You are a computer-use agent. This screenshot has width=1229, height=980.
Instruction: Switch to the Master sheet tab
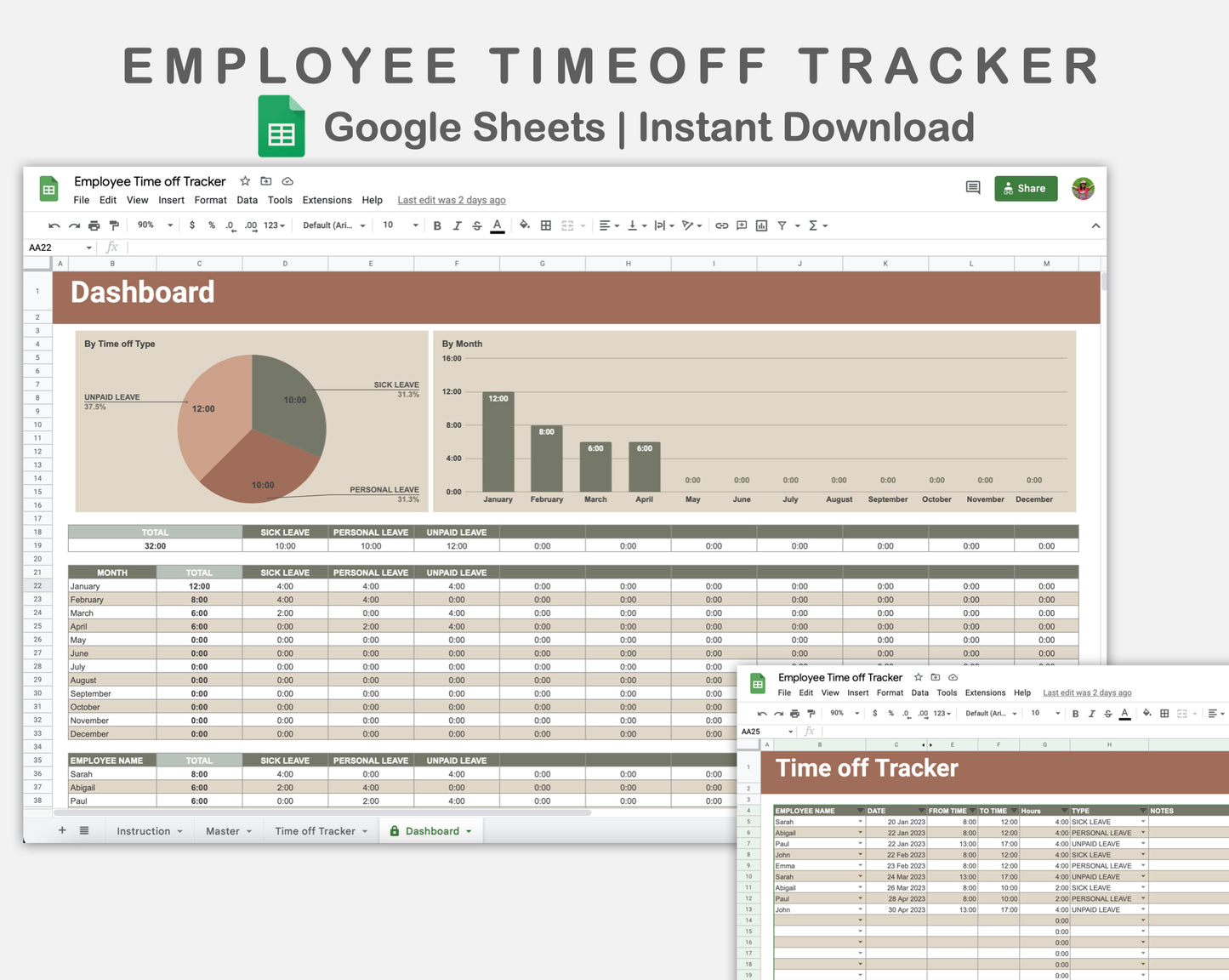coord(222,830)
